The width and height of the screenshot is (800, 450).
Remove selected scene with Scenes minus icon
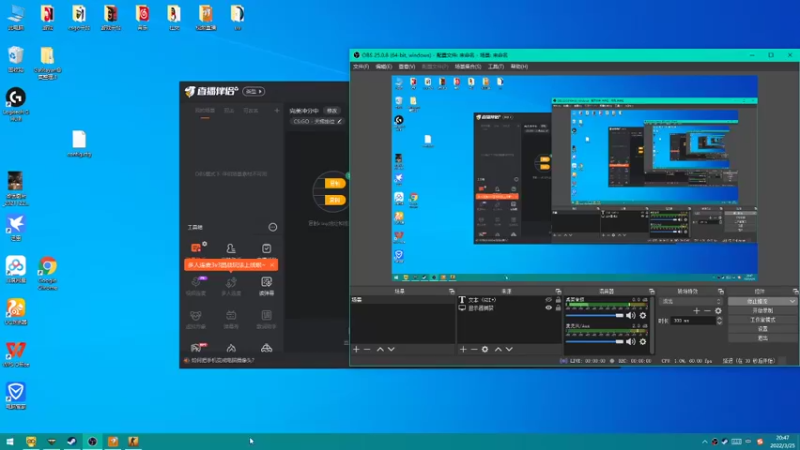coord(367,349)
